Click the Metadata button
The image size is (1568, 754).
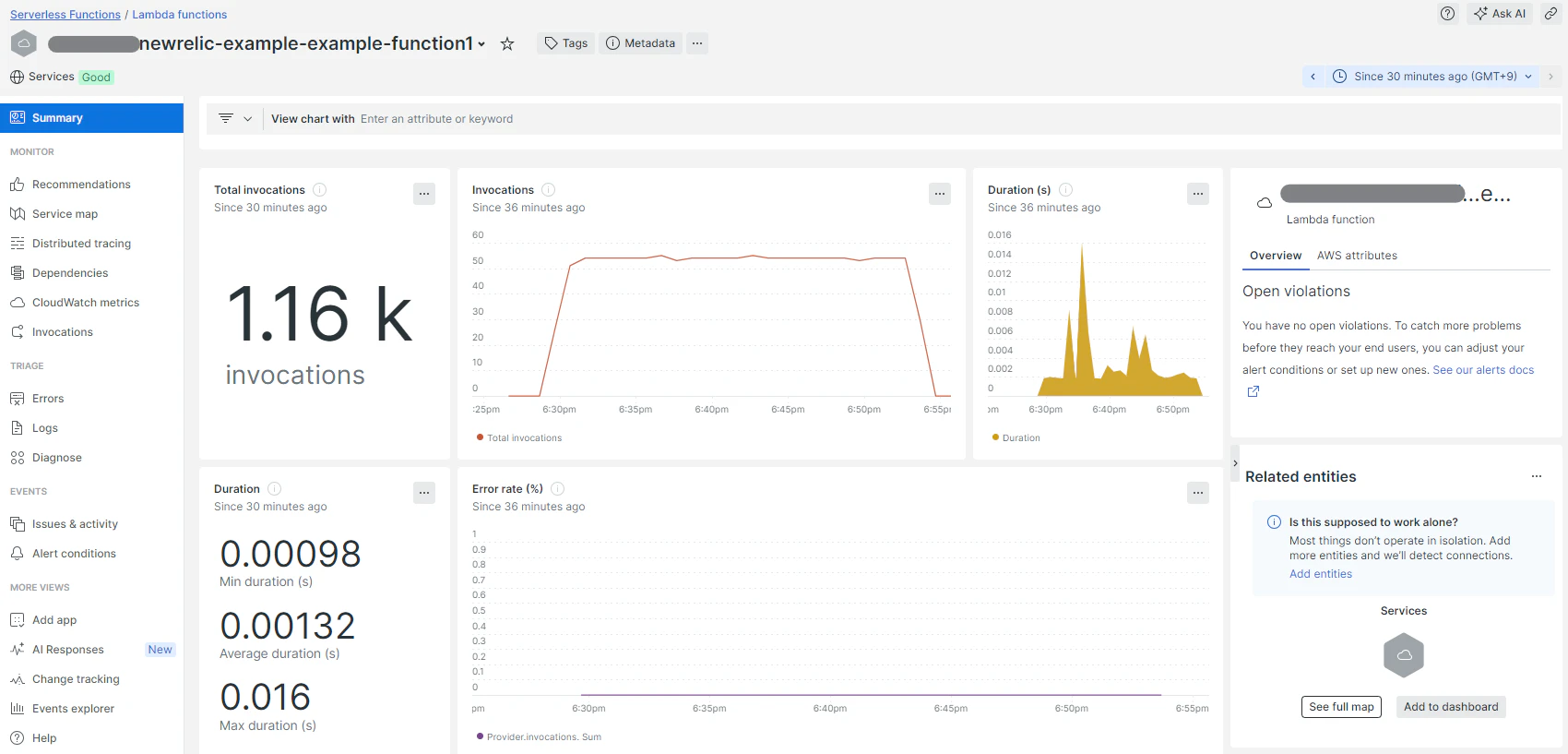point(641,43)
